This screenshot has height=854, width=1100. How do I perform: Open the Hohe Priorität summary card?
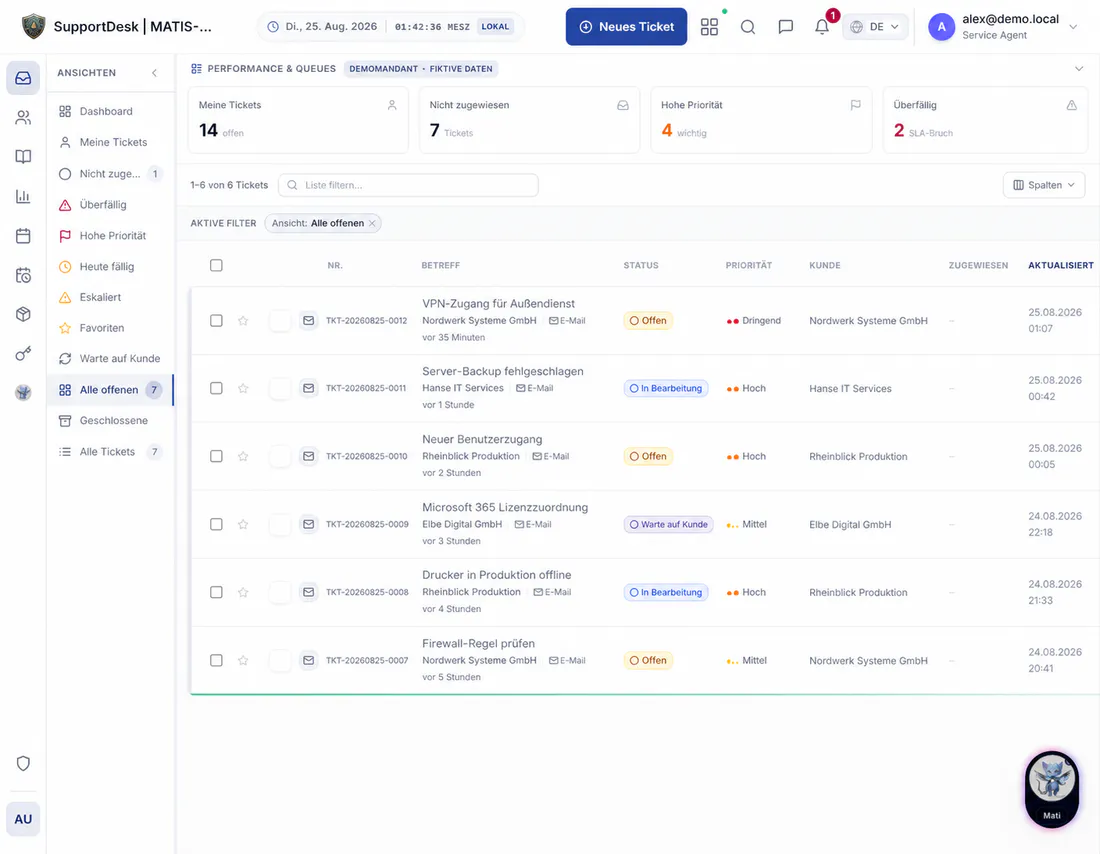tap(761, 120)
